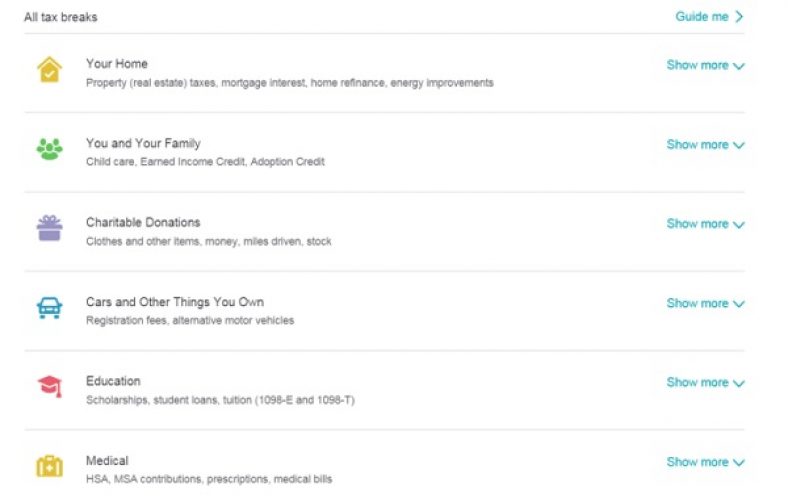Select the Your Home heading
This screenshot has height=503, width=788.
tap(117, 64)
